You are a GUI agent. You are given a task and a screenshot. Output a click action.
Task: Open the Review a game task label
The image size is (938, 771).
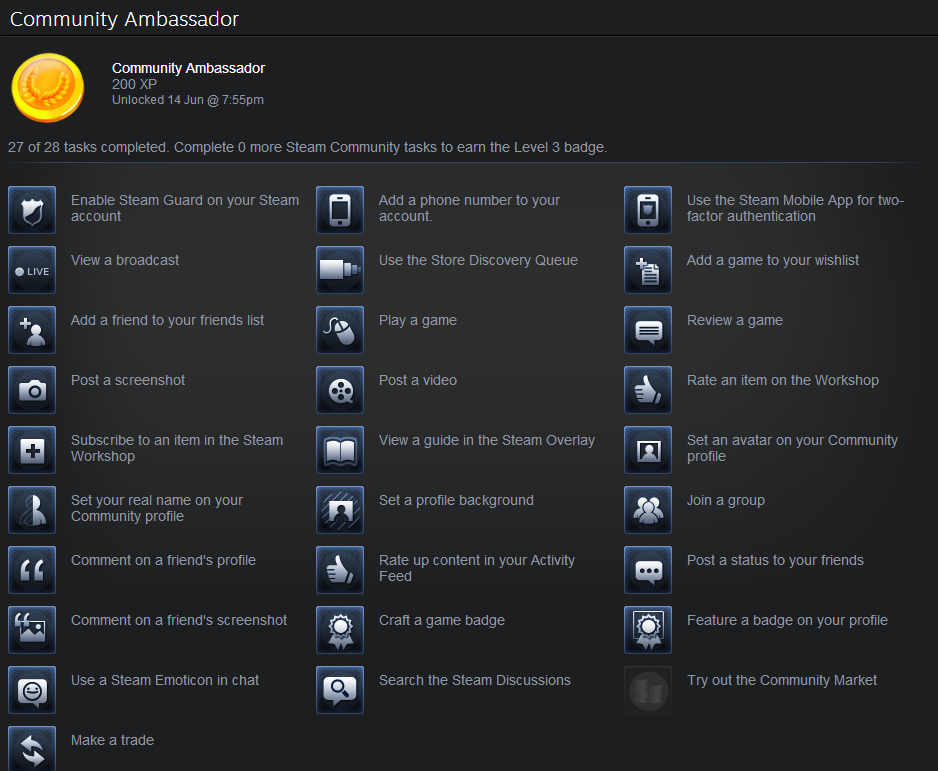point(735,321)
